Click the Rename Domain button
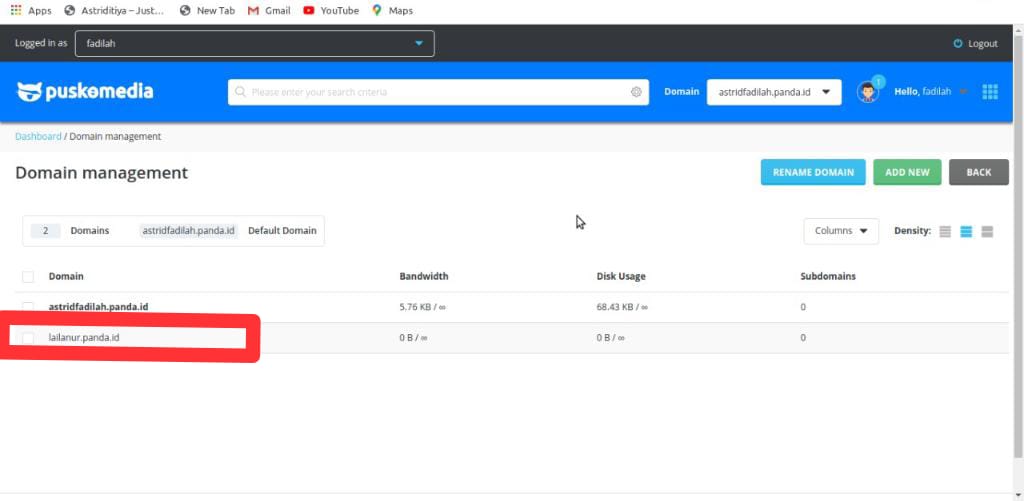This screenshot has width=1024, height=501. [813, 172]
